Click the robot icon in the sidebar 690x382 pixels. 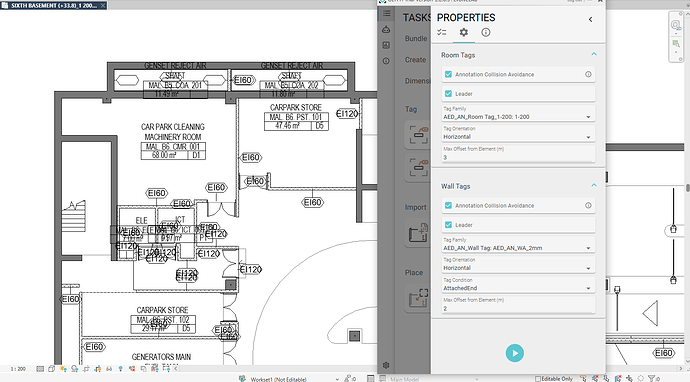coord(386,29)
